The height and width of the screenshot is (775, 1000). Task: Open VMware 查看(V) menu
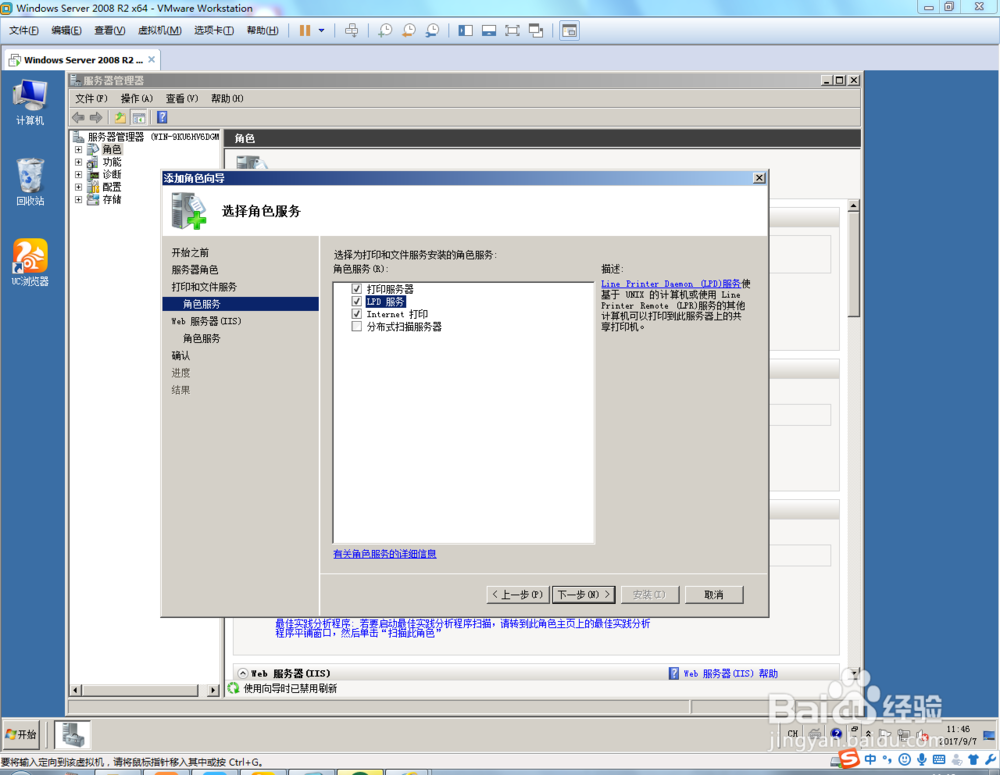(110, 31)
